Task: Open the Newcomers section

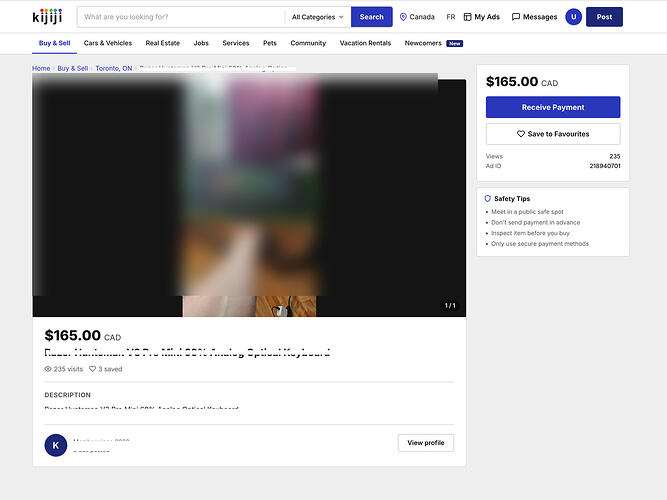Action: (433, 43)
